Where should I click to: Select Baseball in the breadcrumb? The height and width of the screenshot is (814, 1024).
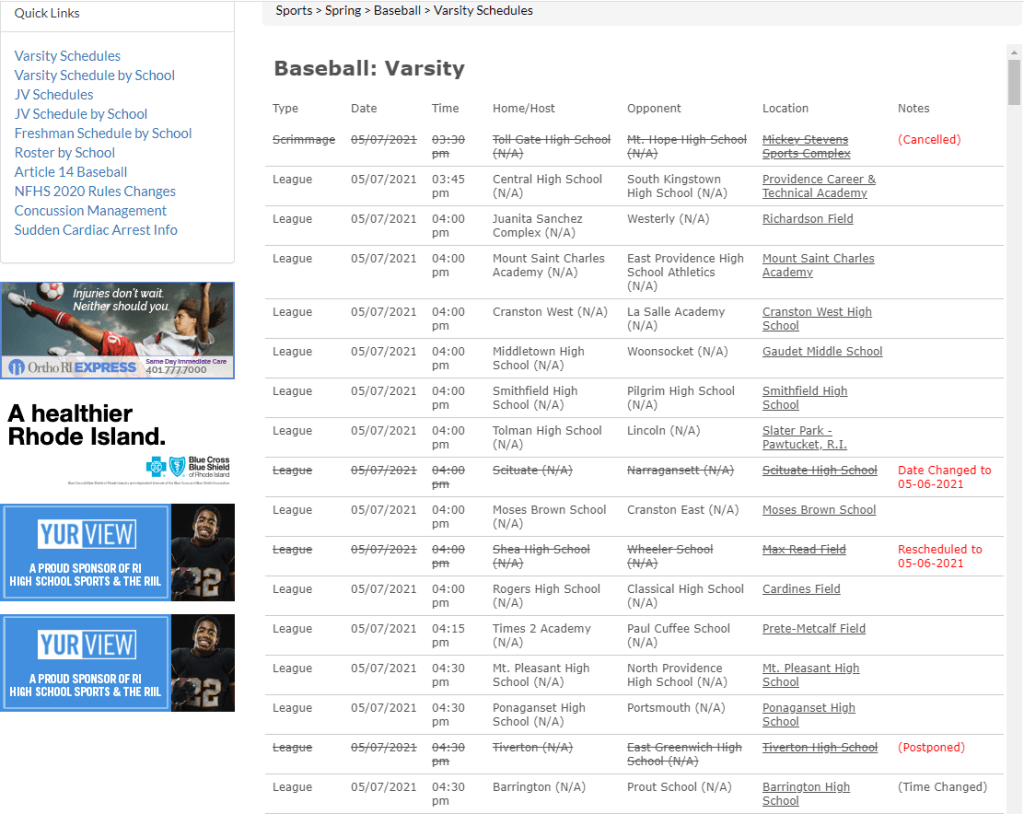(x=397, y=11)
